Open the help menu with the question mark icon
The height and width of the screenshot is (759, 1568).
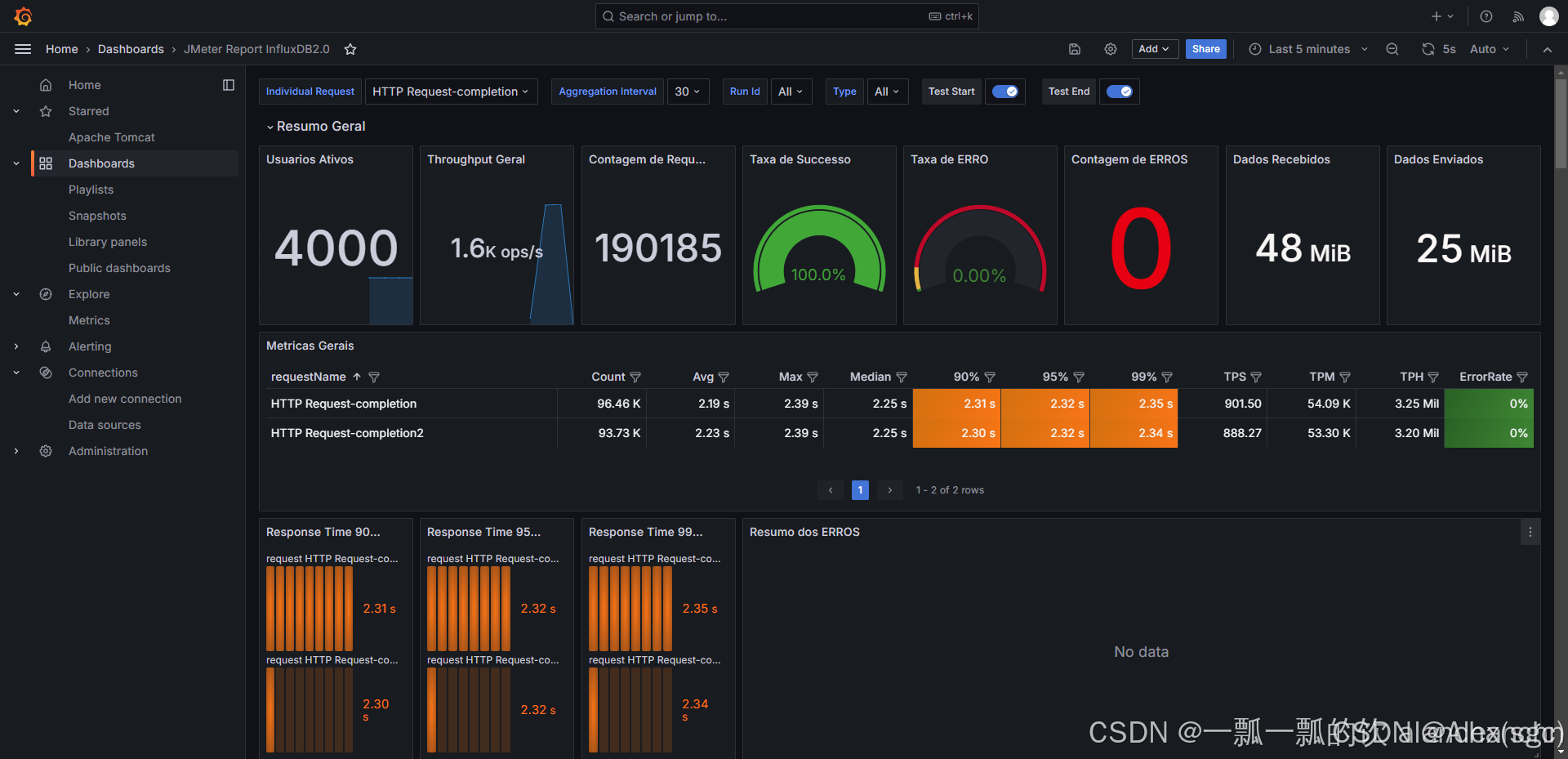tap(1486, 16)
